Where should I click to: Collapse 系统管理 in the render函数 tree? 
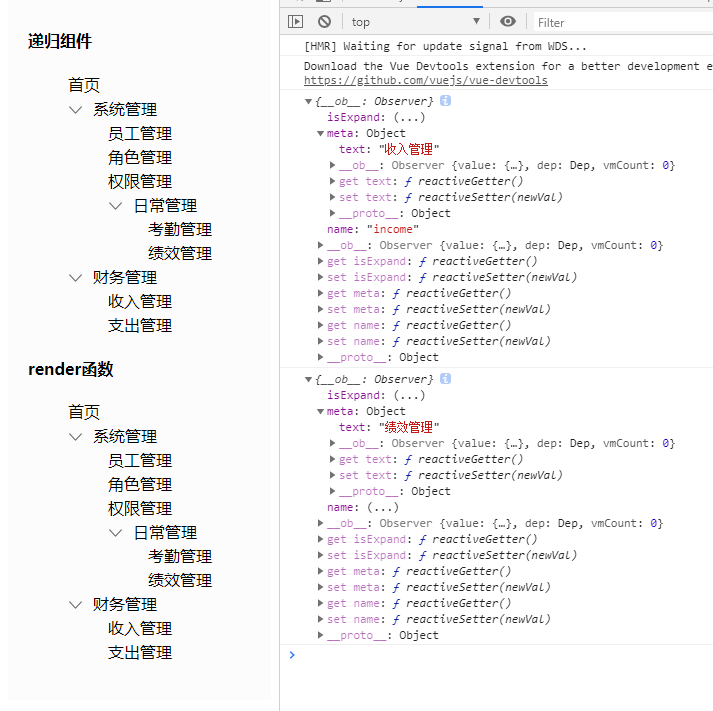coord(75,436)
